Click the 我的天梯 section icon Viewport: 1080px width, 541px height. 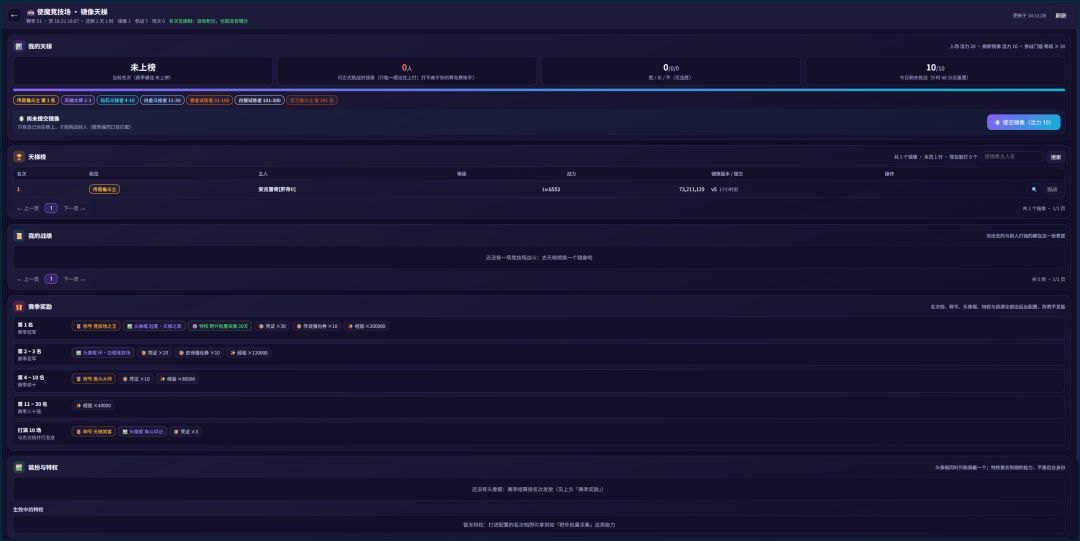coord(19,46)
